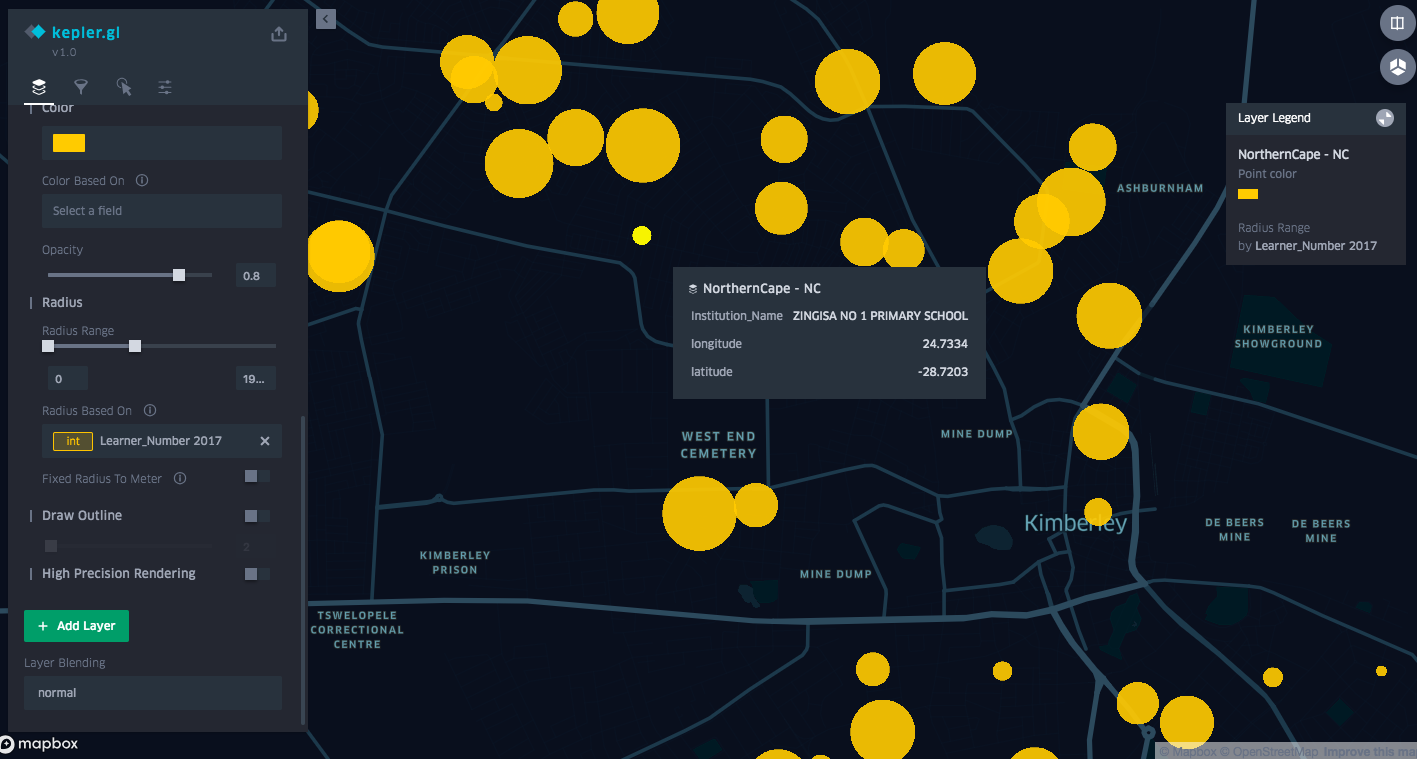Open Radius Based On Learner_Number 2017 dropdown

[161, 441]
